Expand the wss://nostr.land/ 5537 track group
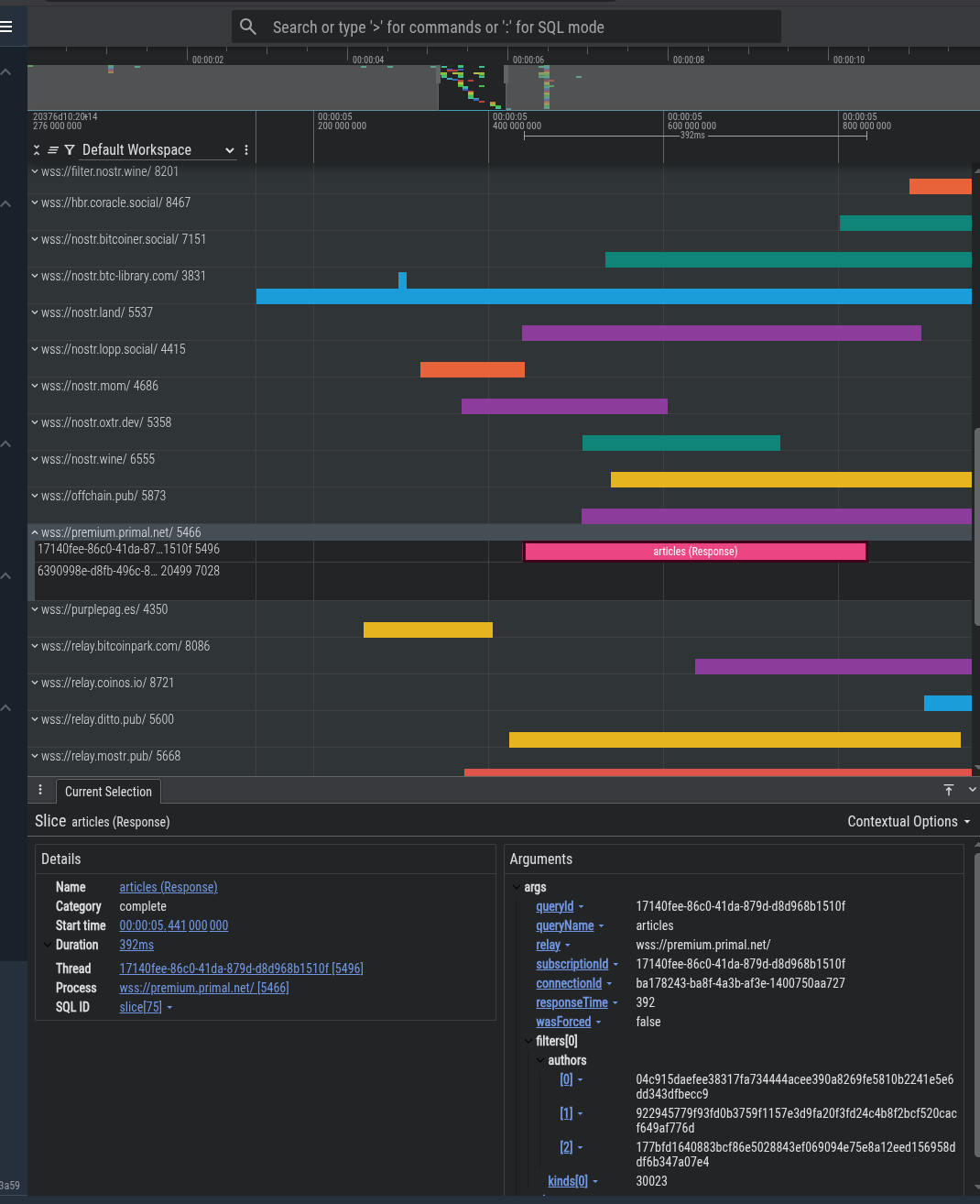980x1204 pixels. tap(35, 312)
